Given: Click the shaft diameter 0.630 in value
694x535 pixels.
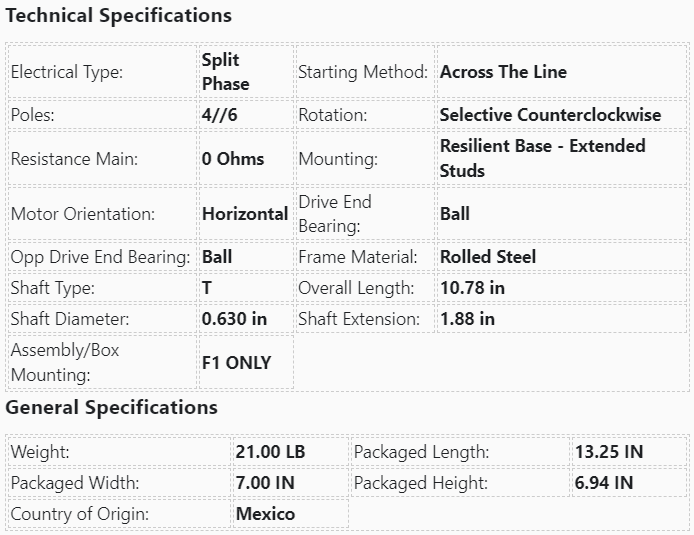Looking at the screenshot, I should (x=234, y=319).
